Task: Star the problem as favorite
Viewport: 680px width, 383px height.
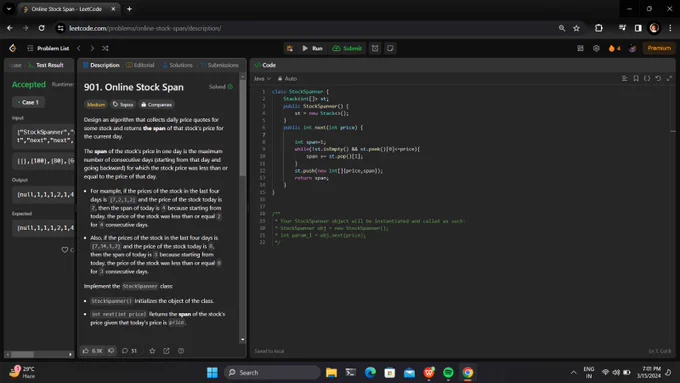Action: point(152,350)
